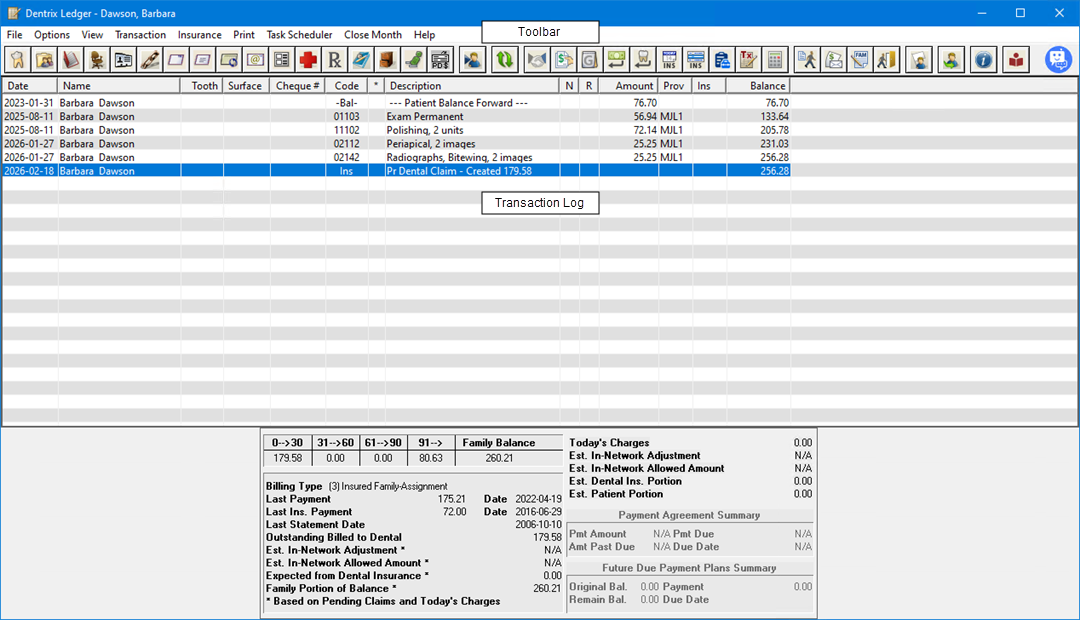Open the Close Month menu

coord(373,35)
